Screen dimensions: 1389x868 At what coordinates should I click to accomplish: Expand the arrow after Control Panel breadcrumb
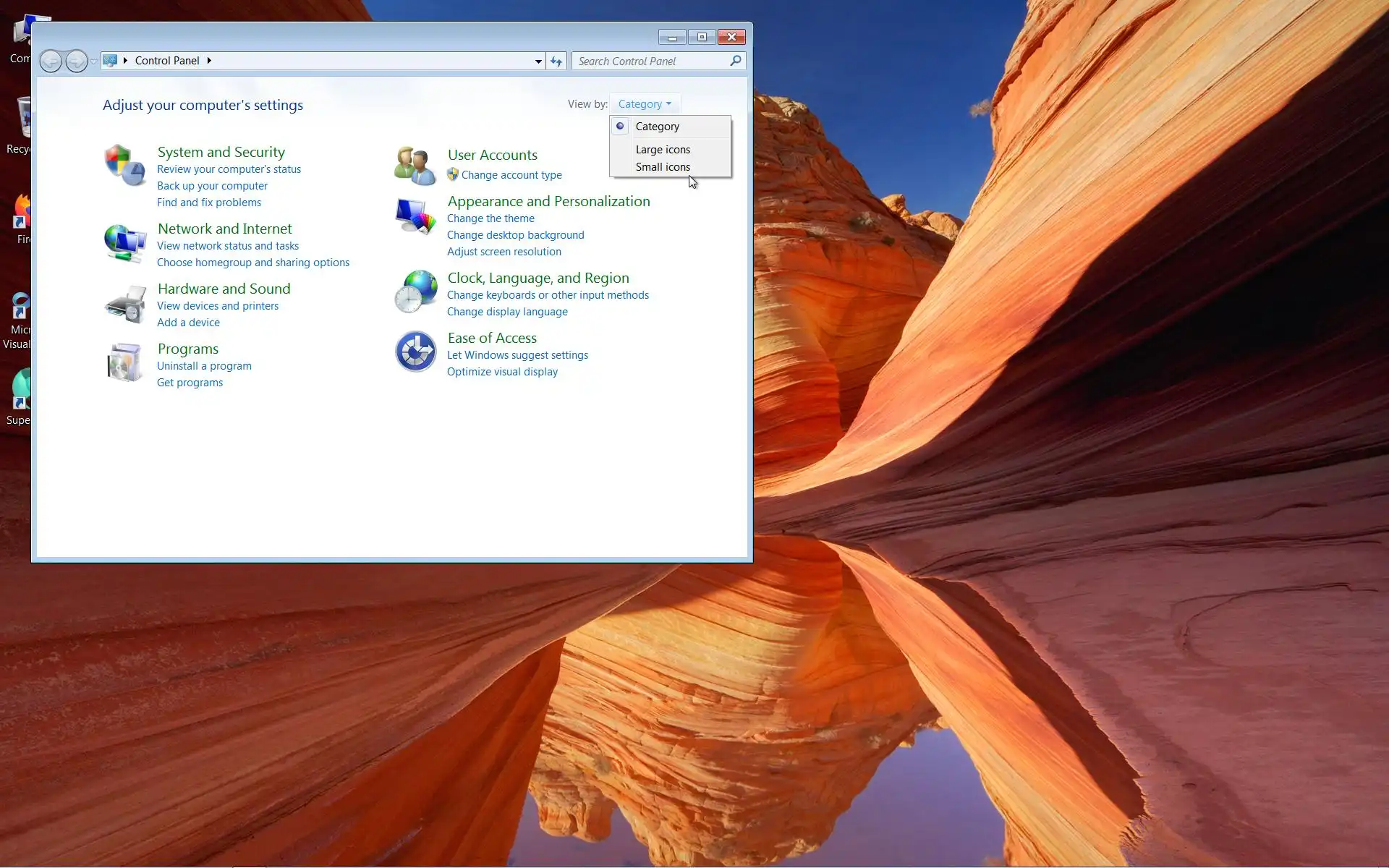(209, 61)
